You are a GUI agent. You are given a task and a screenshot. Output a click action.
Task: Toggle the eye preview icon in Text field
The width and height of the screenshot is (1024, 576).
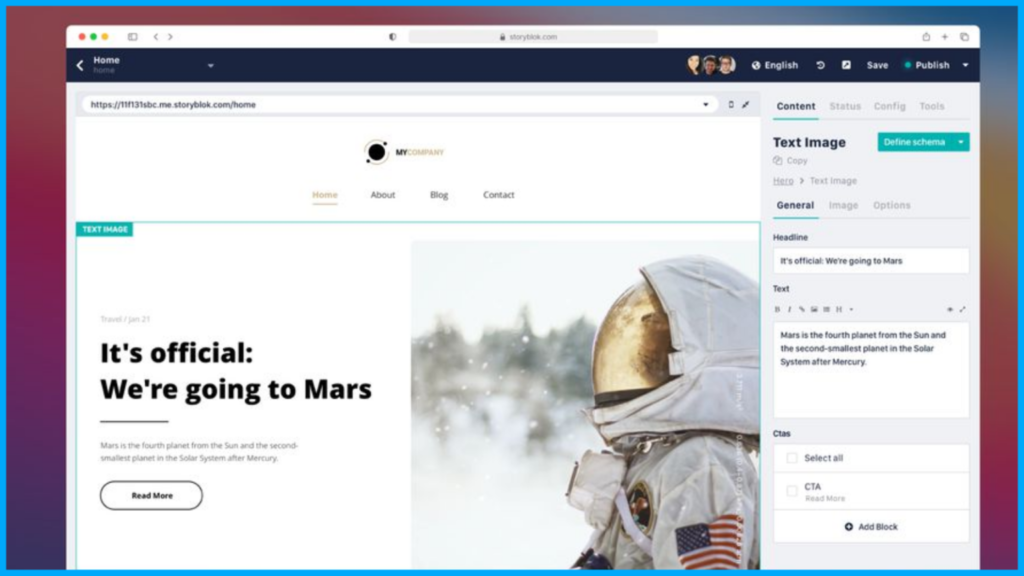[x=950, y=309]
